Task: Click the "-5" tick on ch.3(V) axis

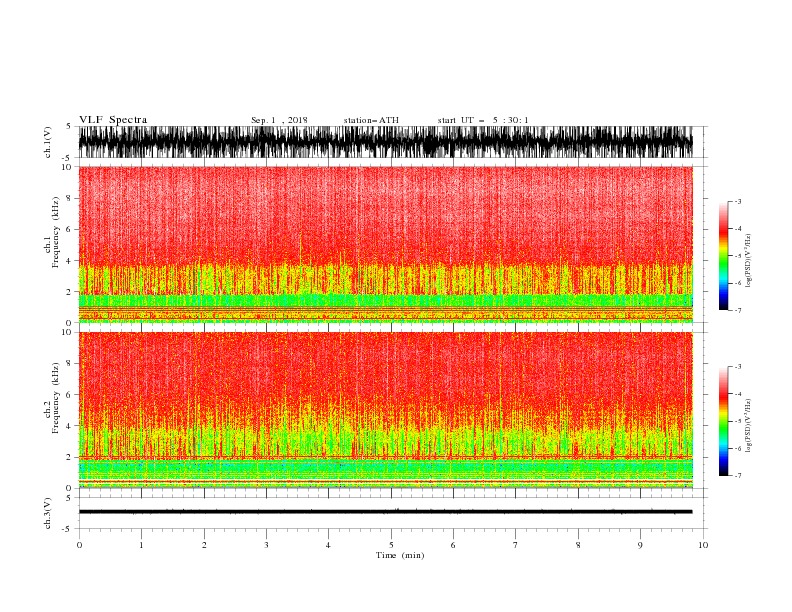Action: 68,529
